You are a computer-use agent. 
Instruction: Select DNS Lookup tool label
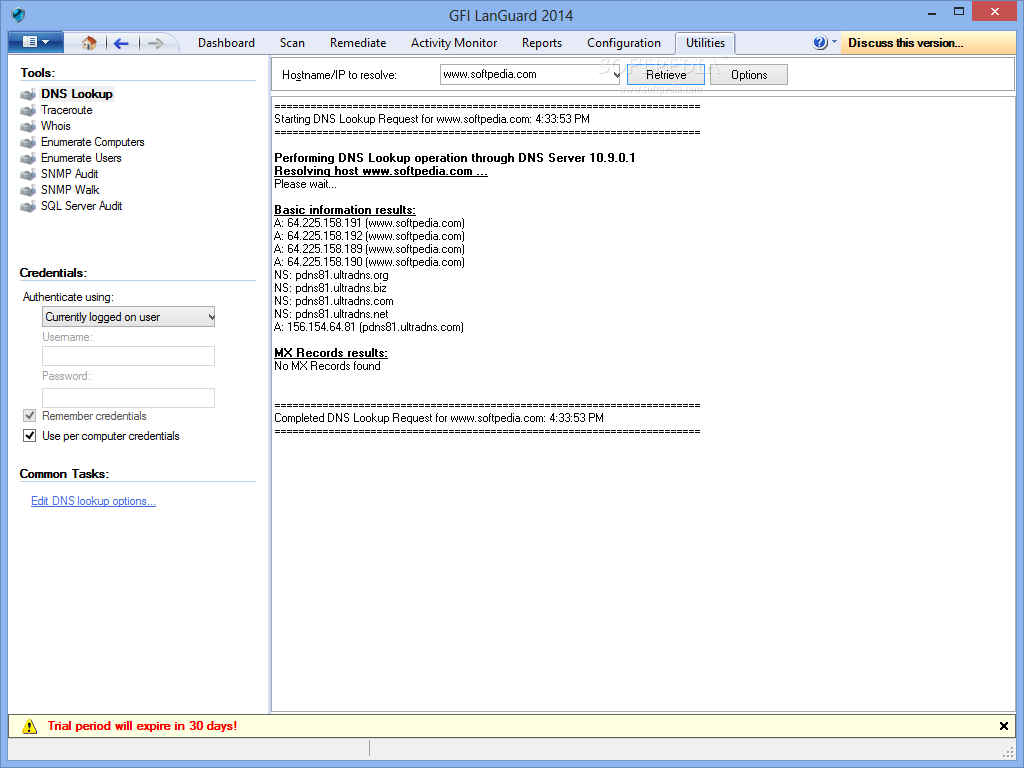point(77,94)
